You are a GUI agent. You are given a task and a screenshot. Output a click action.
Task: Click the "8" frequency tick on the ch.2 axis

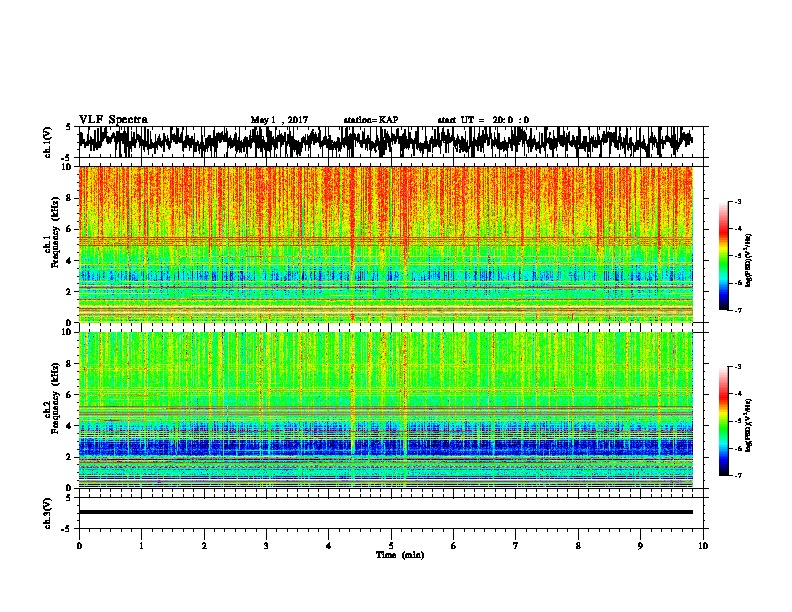[70, 364]
